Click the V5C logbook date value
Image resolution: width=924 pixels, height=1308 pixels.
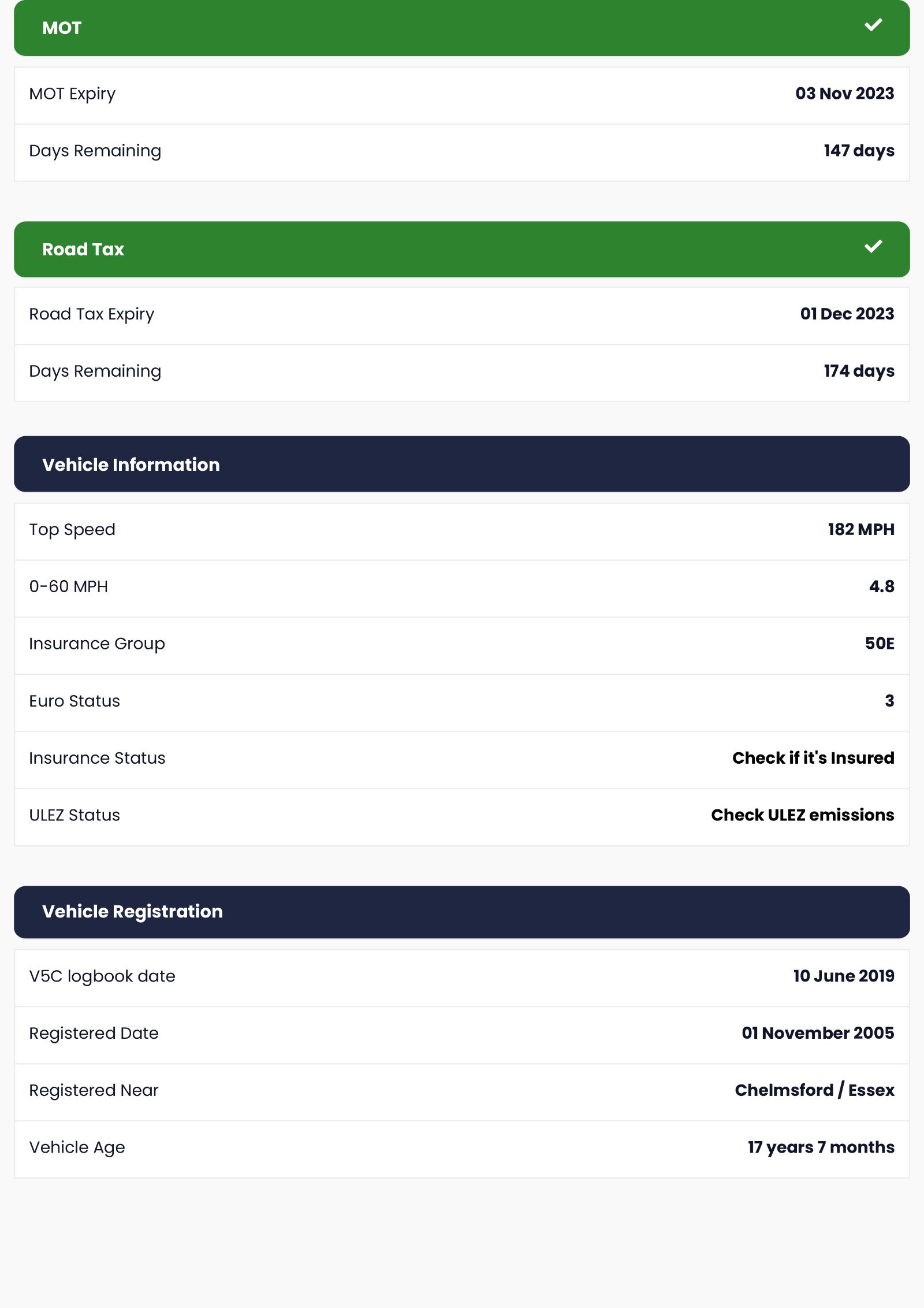[844, 976]
